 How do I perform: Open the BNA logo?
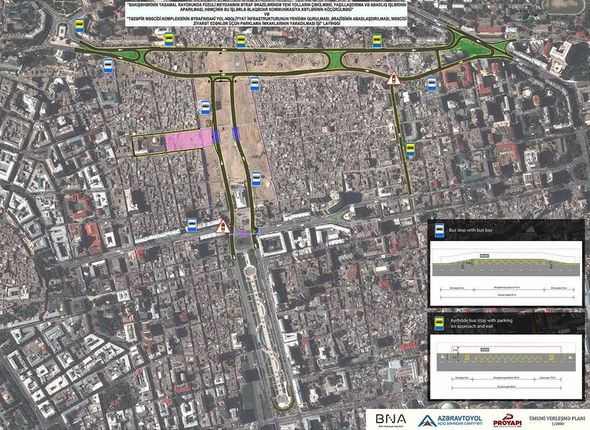point(391,419)
